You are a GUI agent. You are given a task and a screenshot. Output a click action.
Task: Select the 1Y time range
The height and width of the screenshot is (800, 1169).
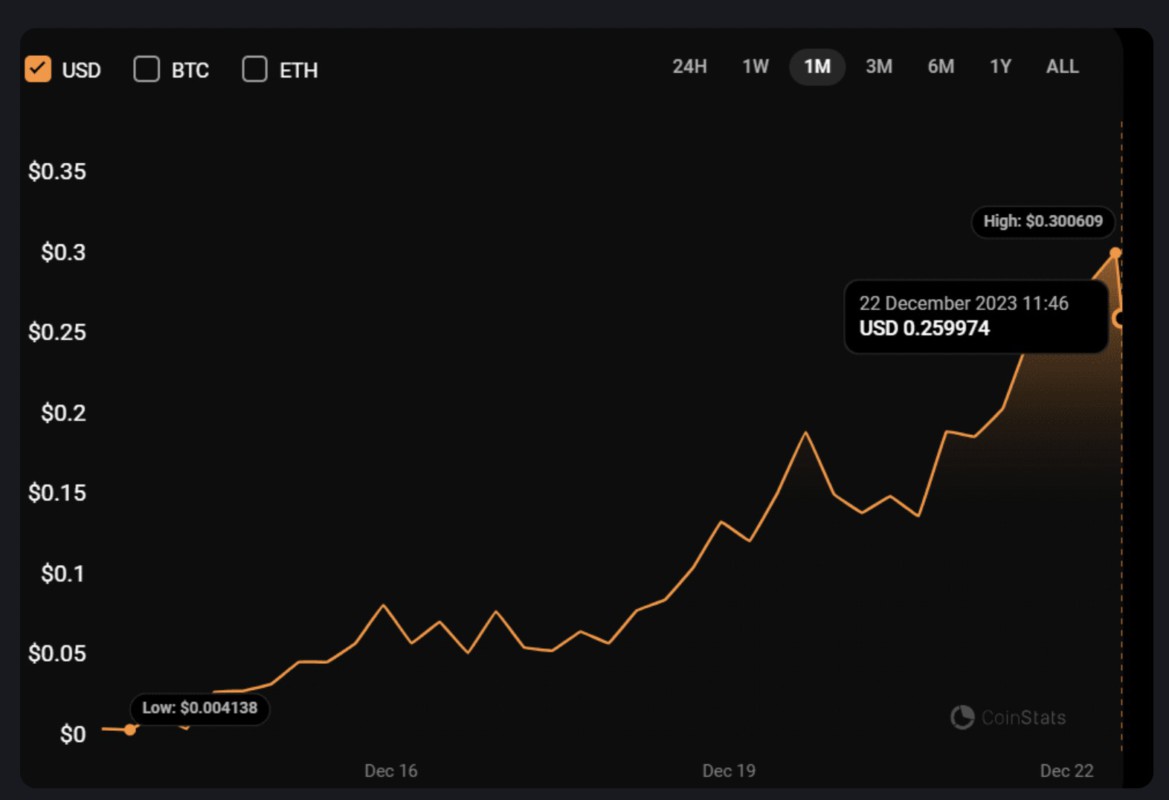point(1000,67)
